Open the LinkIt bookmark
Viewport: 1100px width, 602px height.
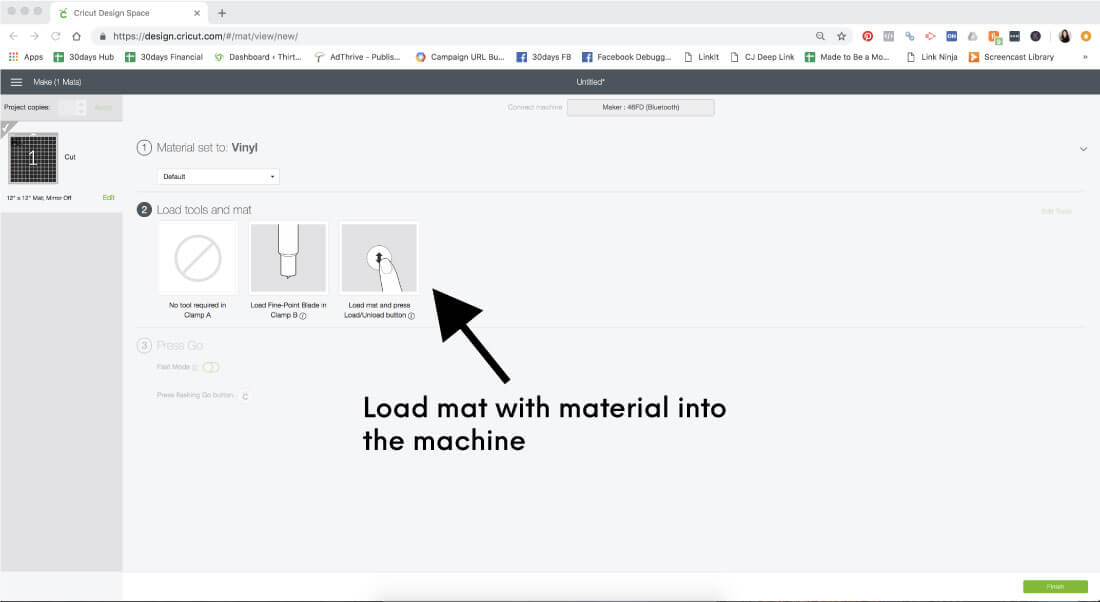point(702,57)
